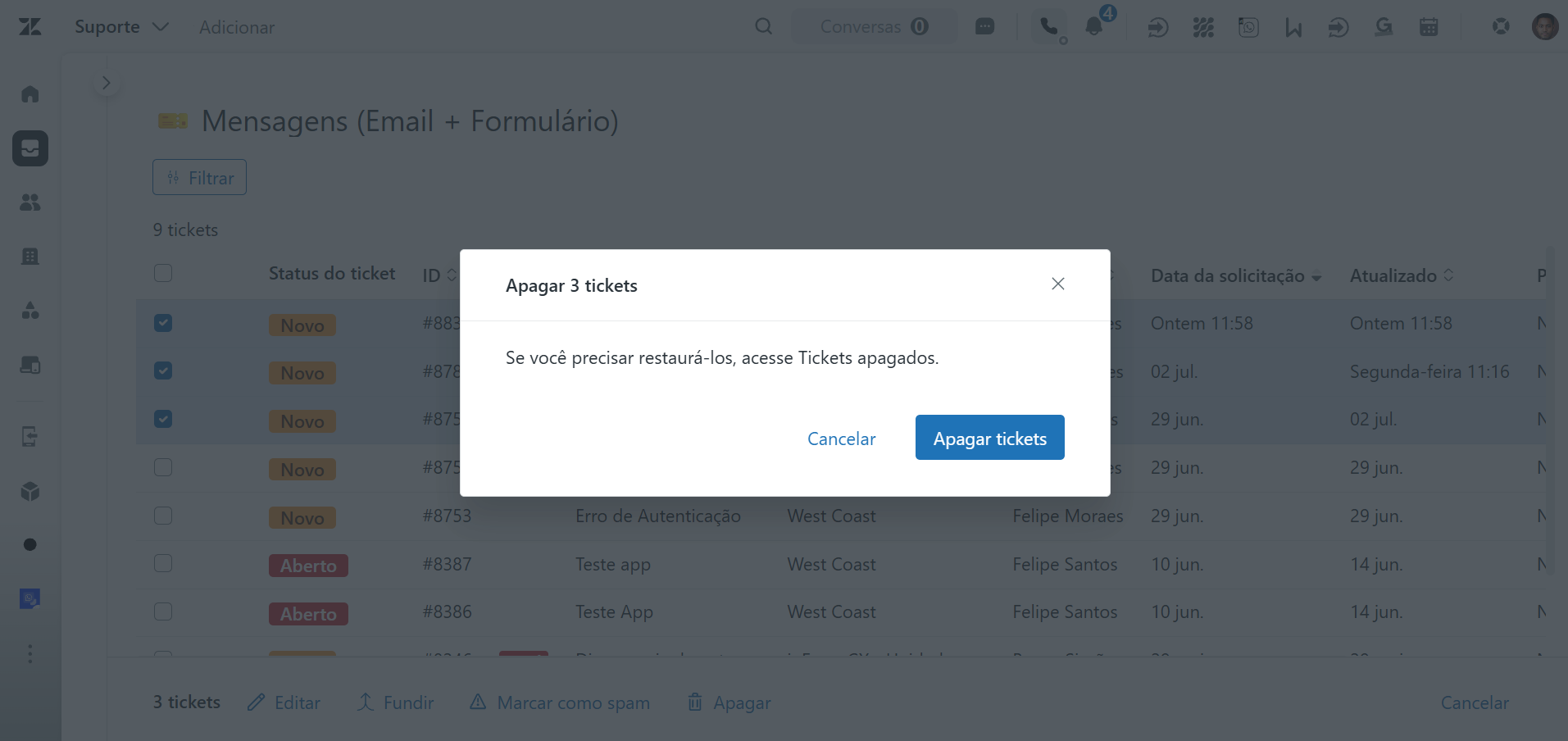The width and height of the screenshot is (1568, 741).
Task: Open the user profile avatar
Action: tap(1545, 26)
